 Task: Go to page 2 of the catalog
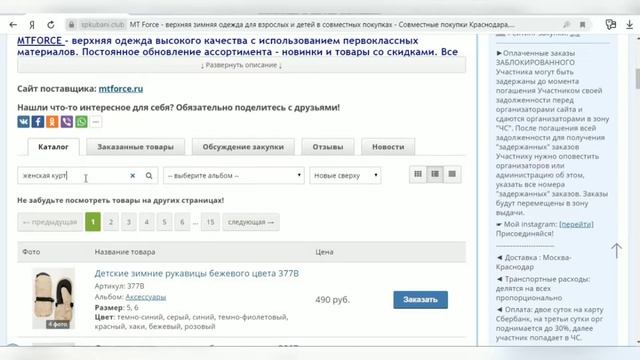click(111, 222)
